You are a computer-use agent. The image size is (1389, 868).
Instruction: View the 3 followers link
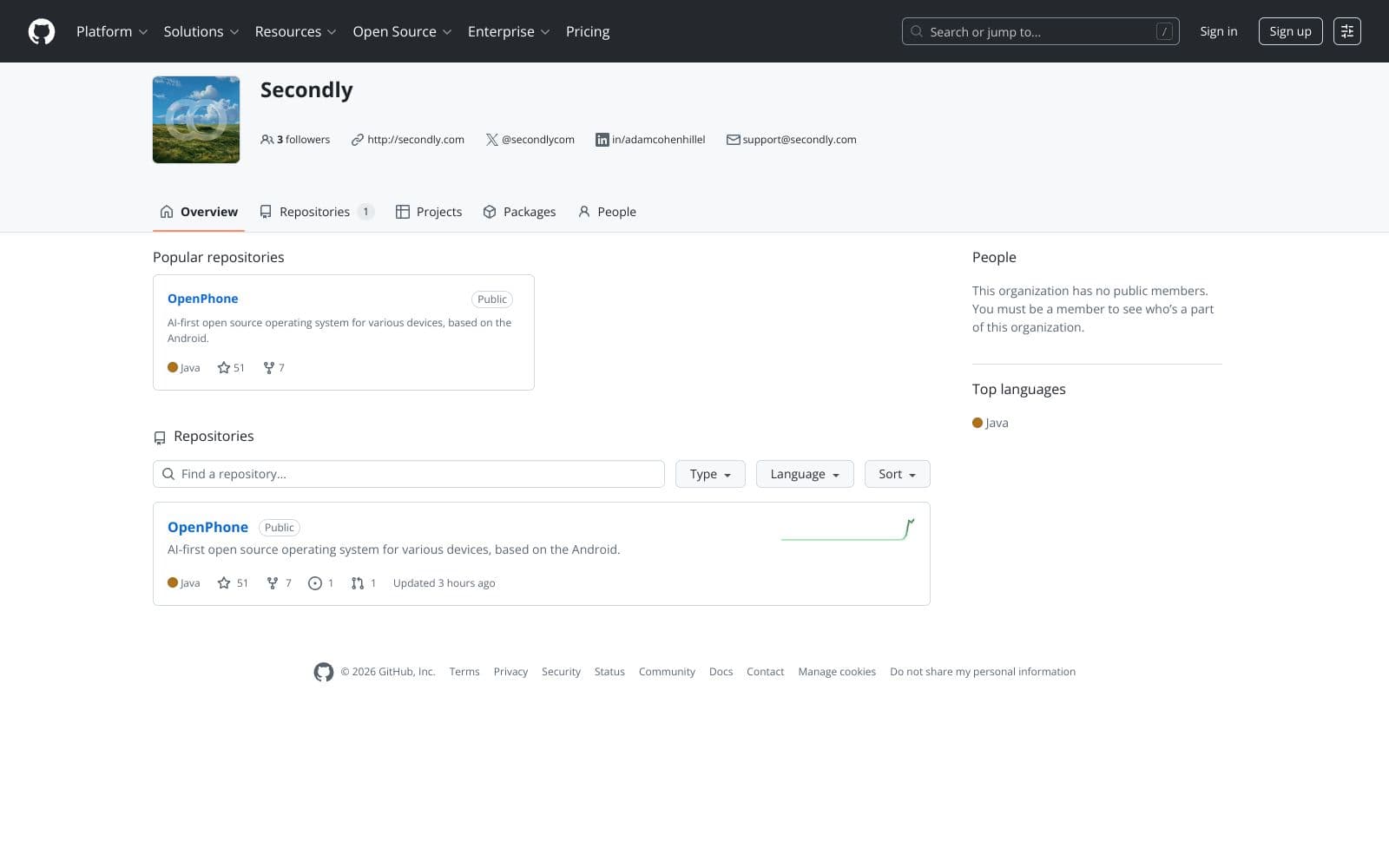click(x=295, y=140)
